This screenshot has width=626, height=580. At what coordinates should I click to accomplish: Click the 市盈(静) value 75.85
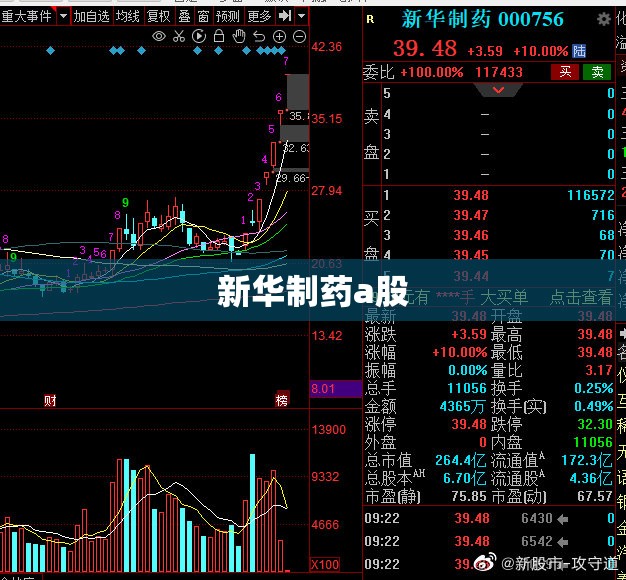[469, 497]
